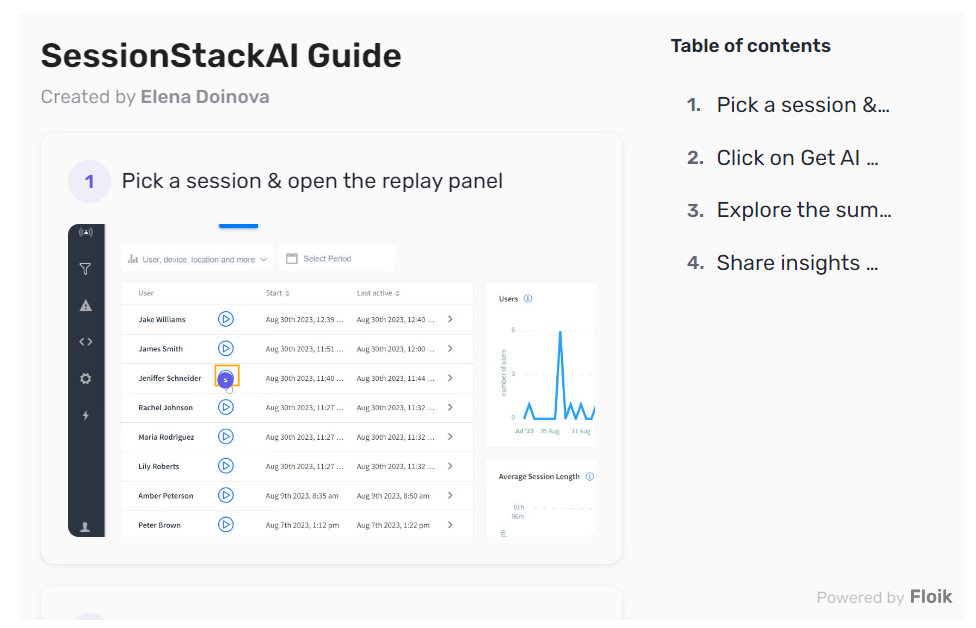Click the lightning bolt sidebar icon
This screenshot has width=976, height=628.
click(x=85, y=415)
